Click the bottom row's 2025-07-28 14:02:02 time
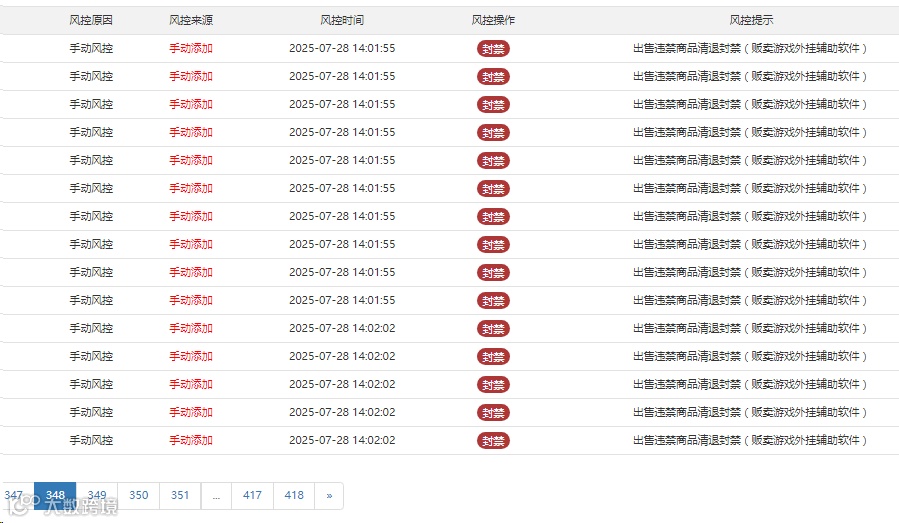 [x=342, y=440]
